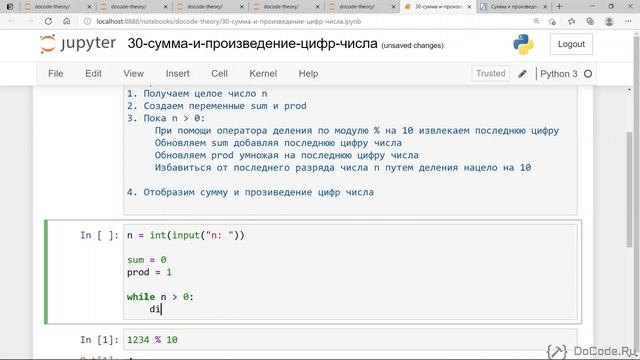The image size is (640, 360).
Task: Click line starting 'При помощи оператора деления'
Action: (357, 131)
